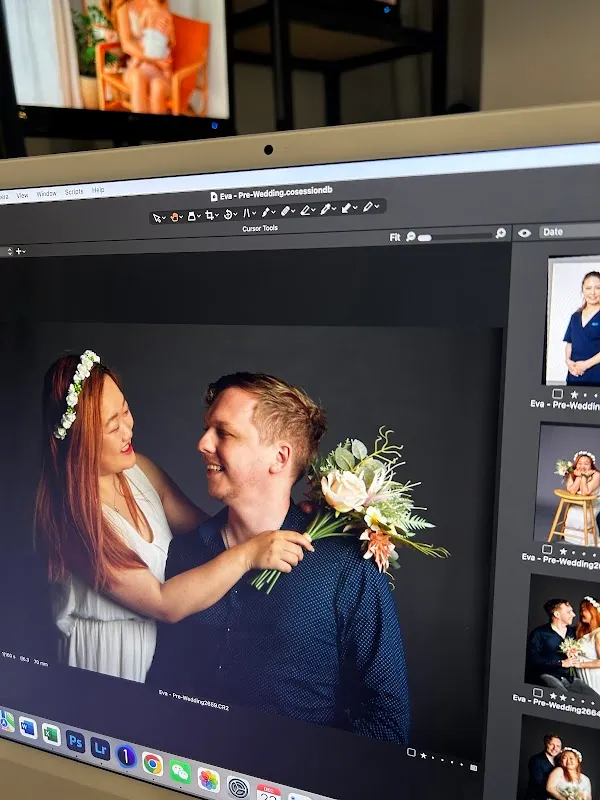The width and height of the screenshot is (600, 800).
Task: Launch Photoshop from the dock
Action: tap(76, 741)
